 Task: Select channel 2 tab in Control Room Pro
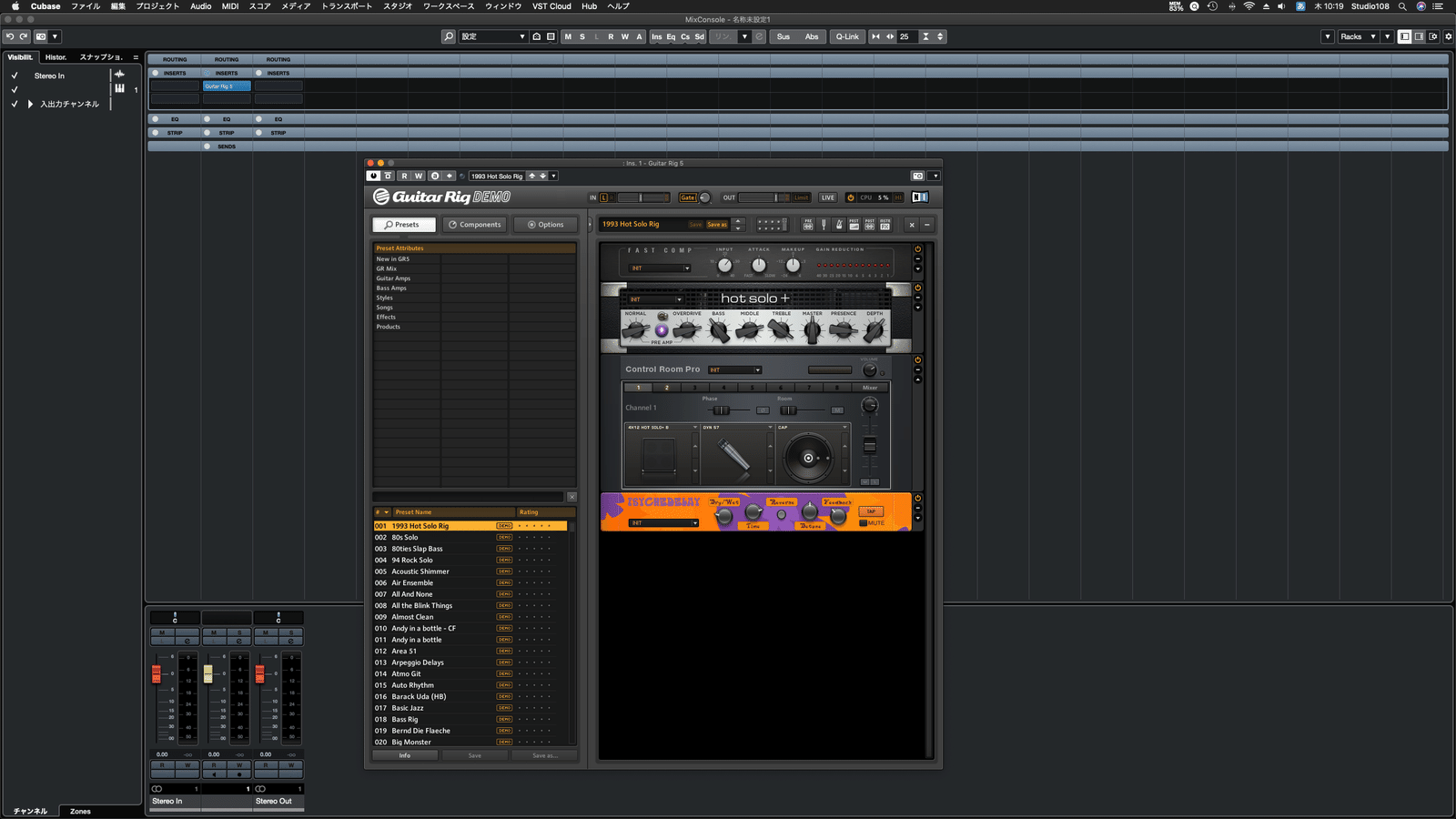[666, 388]
